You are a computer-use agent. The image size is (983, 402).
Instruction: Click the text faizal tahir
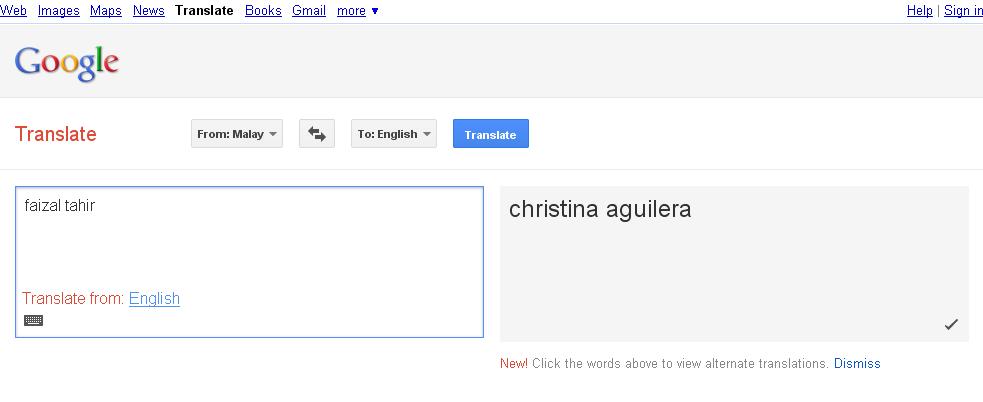[60, 206]
